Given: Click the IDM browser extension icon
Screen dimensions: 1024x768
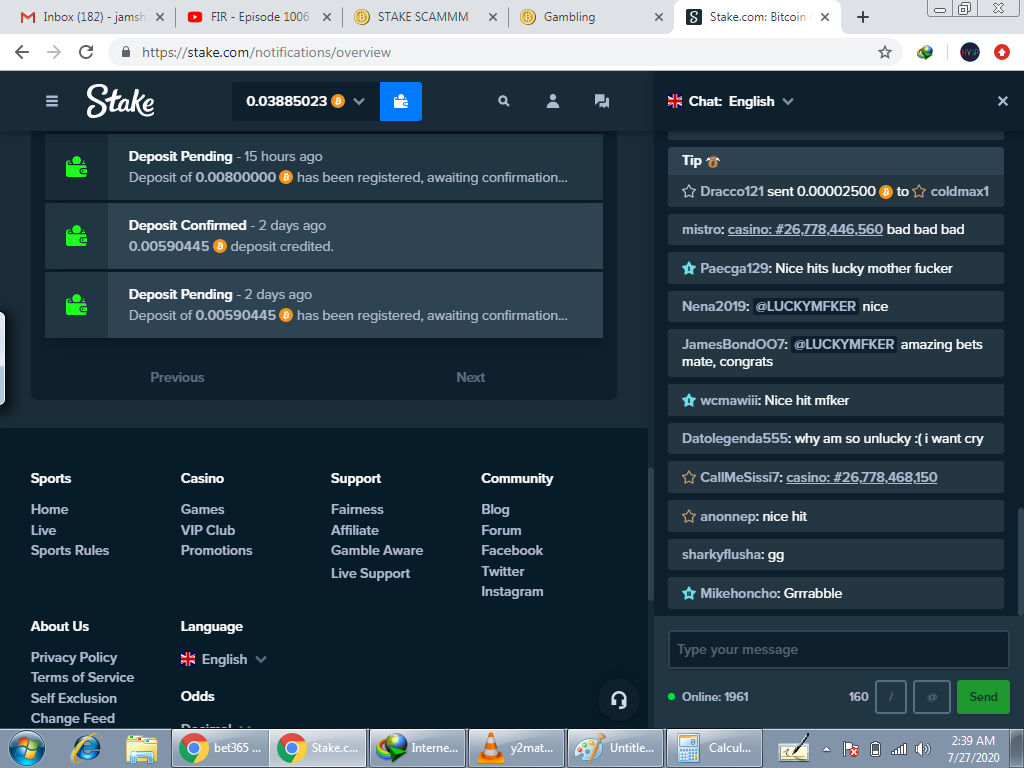Looking at the screenshot, I should [x=925, y=52].
